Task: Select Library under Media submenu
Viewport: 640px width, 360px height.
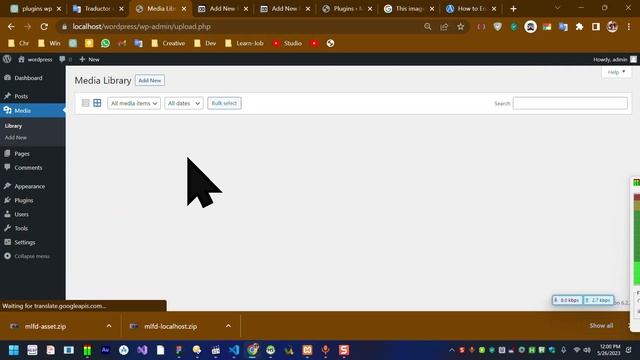Action: tap(13, 126)
